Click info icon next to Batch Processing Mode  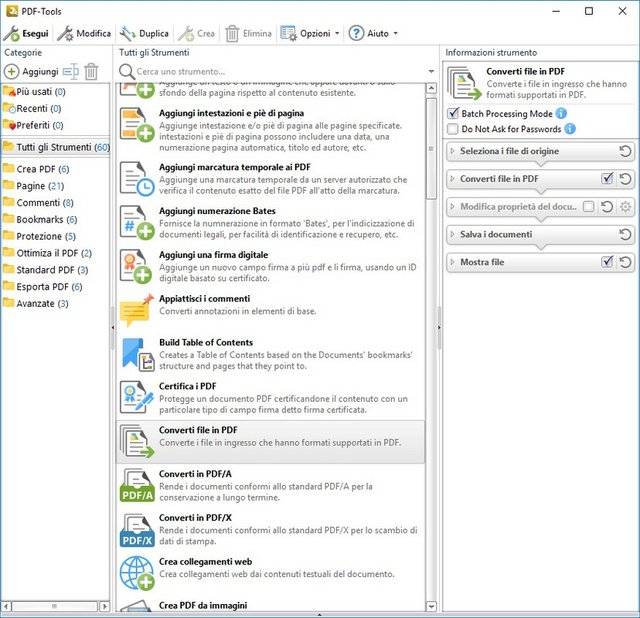coord(562,113)
